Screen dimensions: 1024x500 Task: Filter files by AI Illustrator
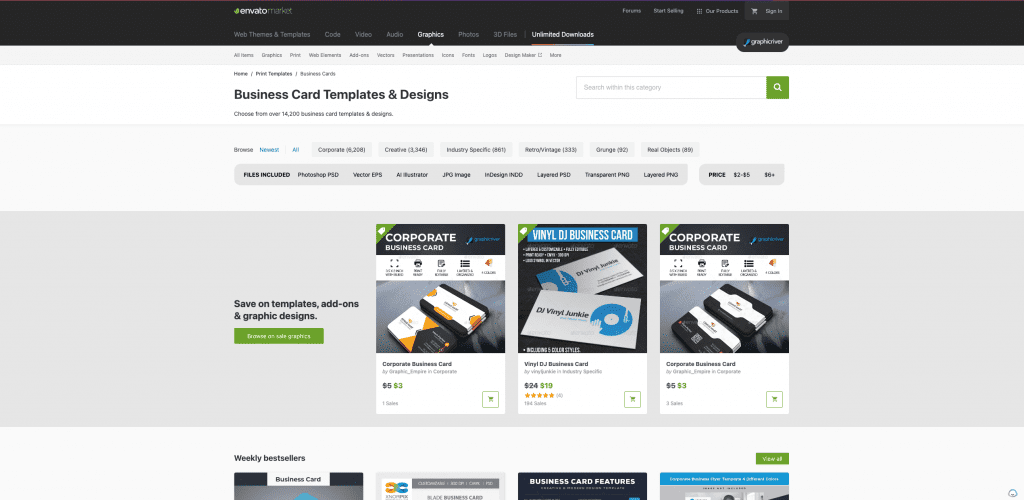pos(412,175)
